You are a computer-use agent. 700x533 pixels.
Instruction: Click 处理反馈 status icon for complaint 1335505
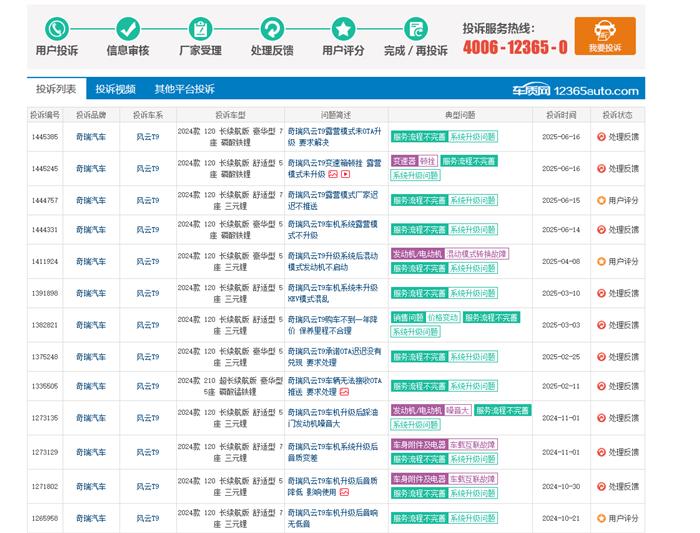601,386
